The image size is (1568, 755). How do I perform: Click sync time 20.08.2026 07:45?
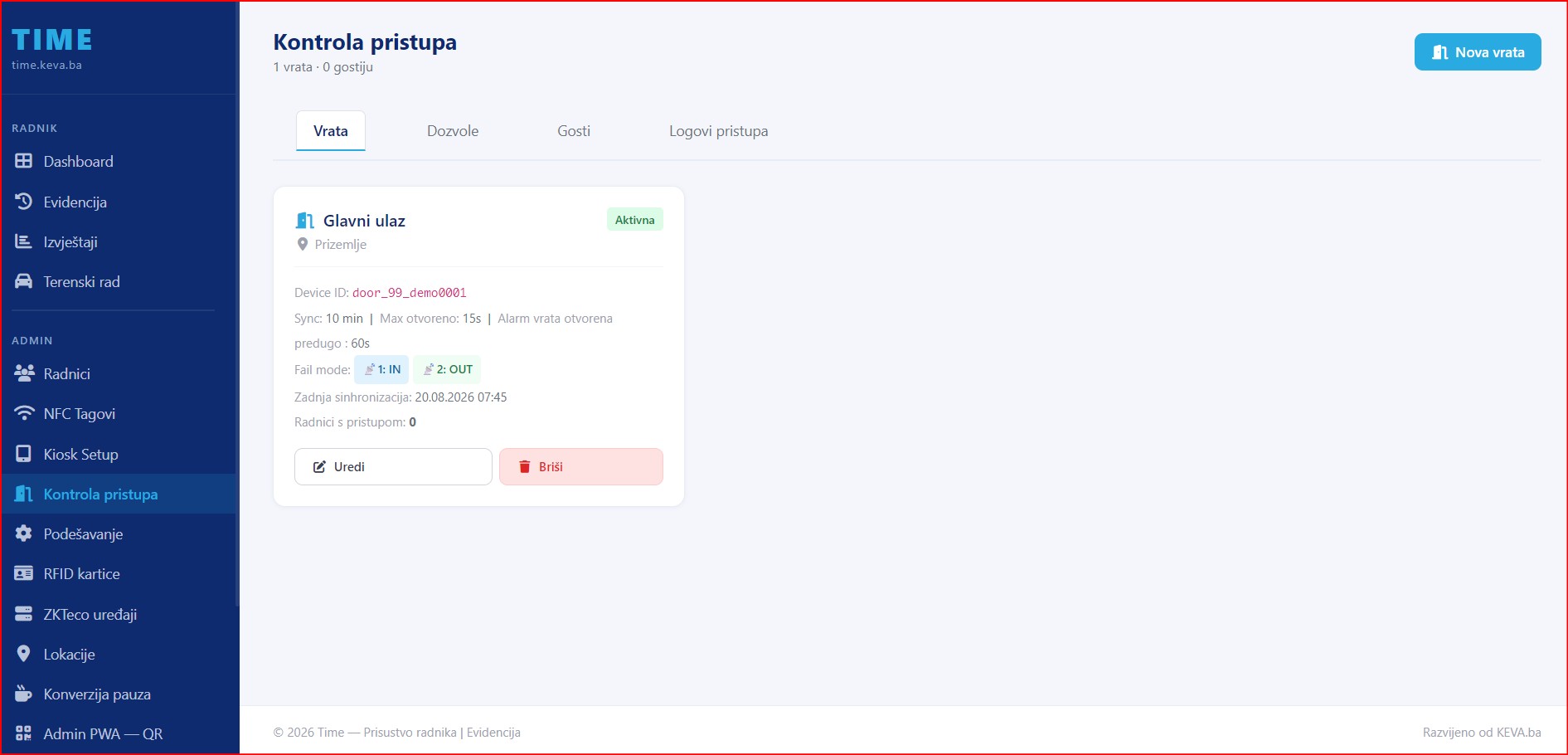point(461,397)
